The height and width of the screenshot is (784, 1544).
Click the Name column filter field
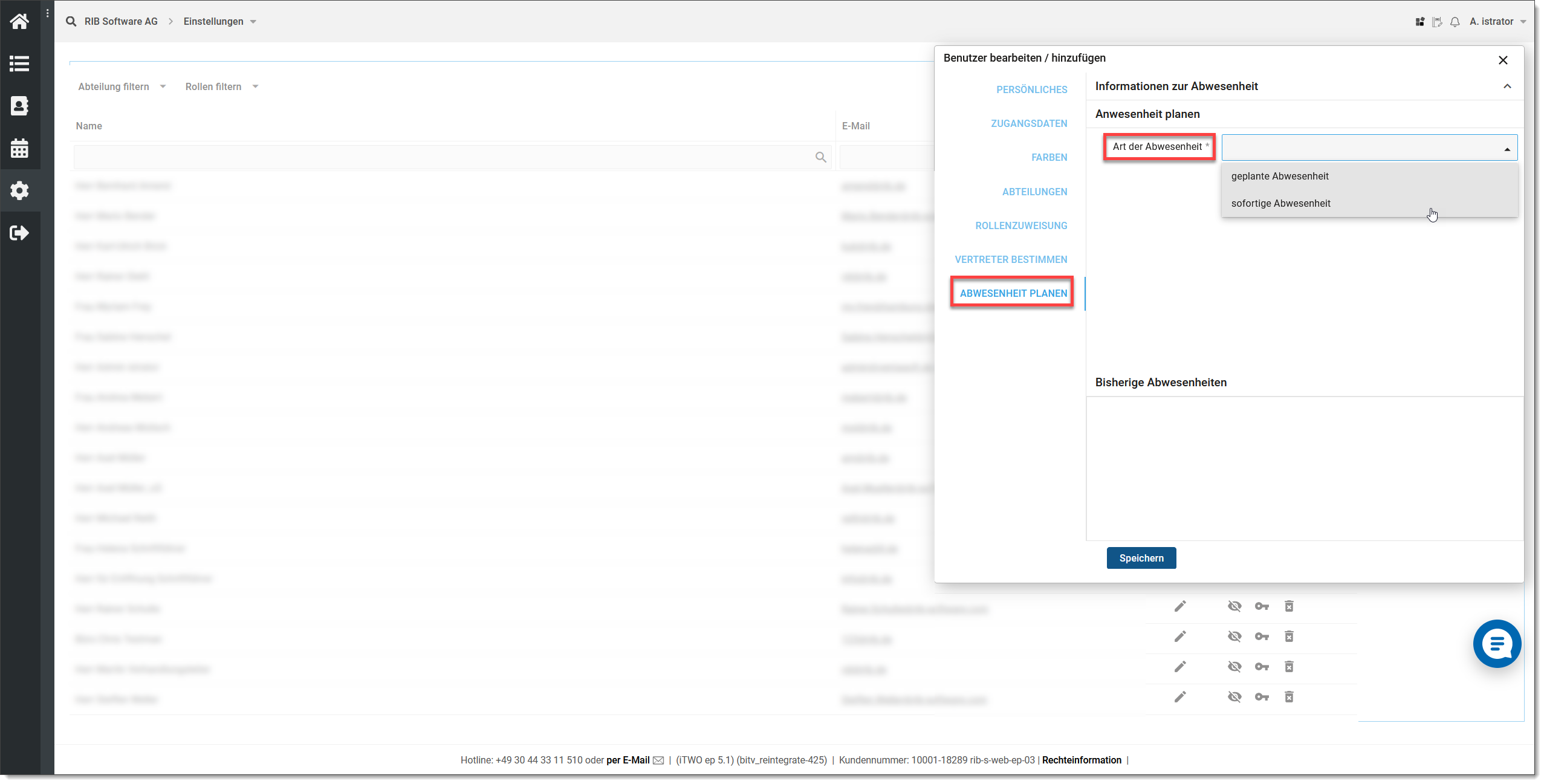pyautogui.click(x=452, y=157)
